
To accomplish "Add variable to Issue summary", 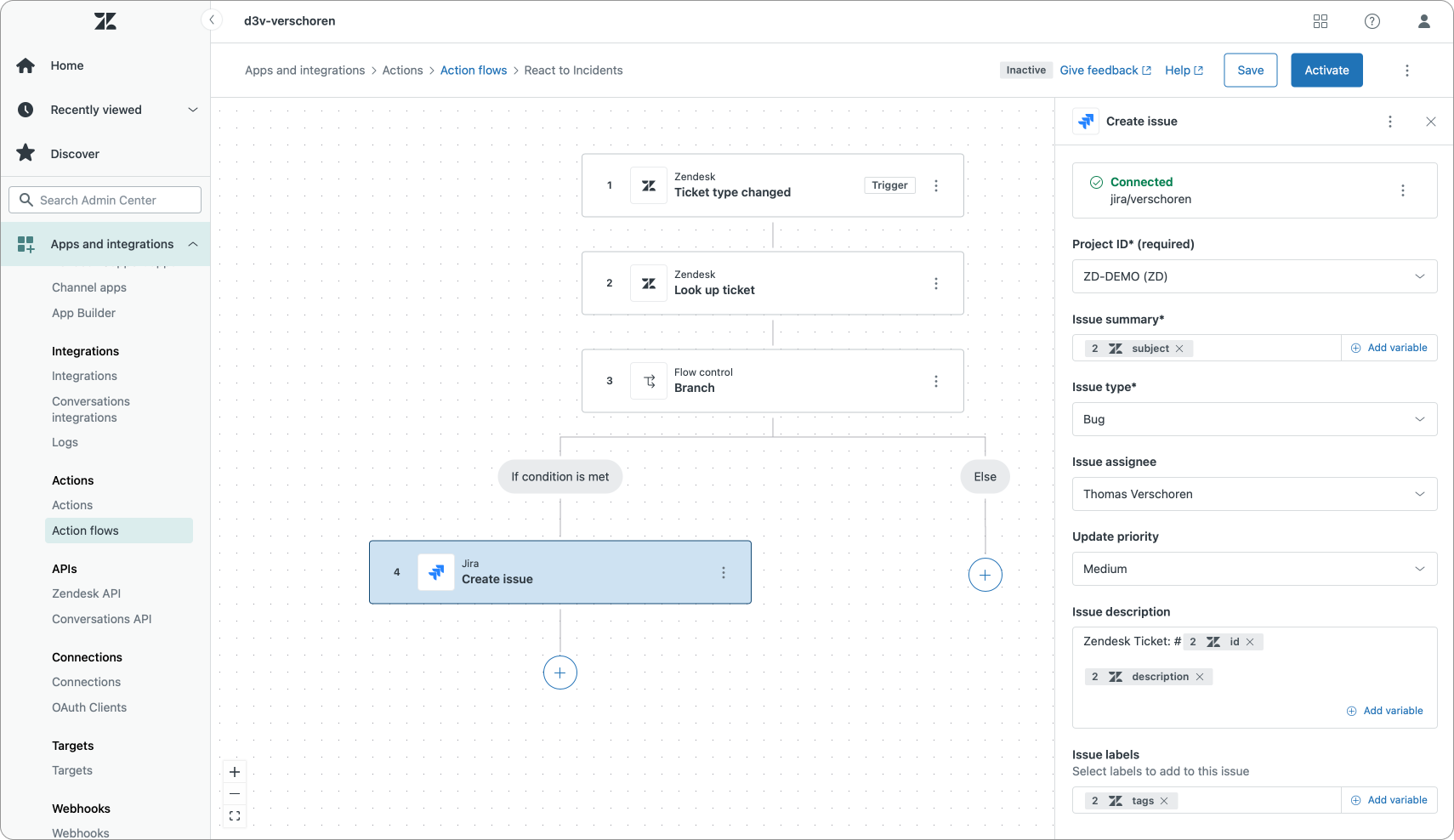I will coord(1389,348).
